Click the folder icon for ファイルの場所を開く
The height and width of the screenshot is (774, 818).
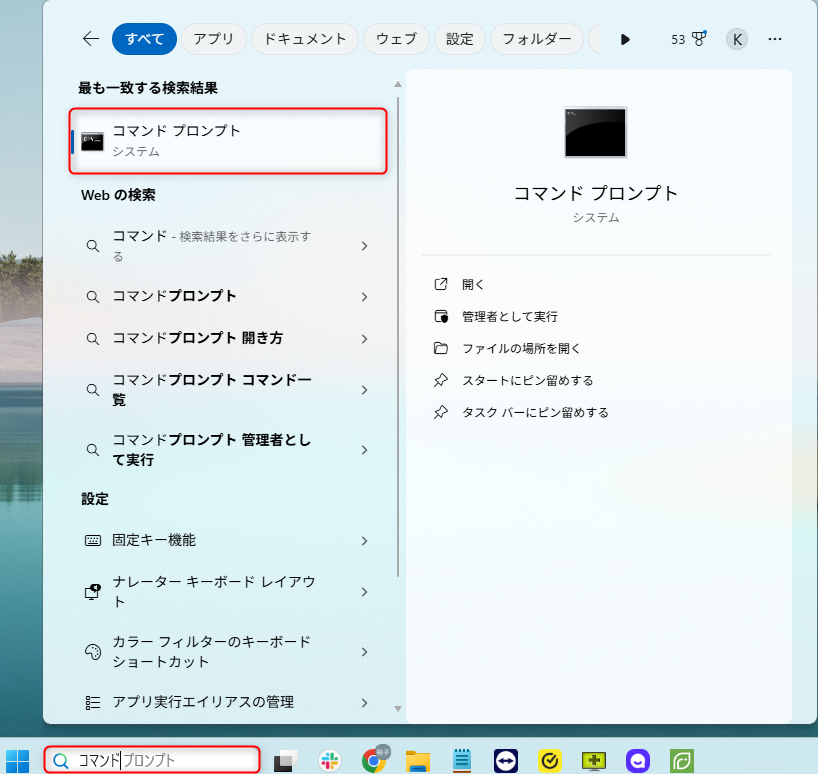click(441, 348)
